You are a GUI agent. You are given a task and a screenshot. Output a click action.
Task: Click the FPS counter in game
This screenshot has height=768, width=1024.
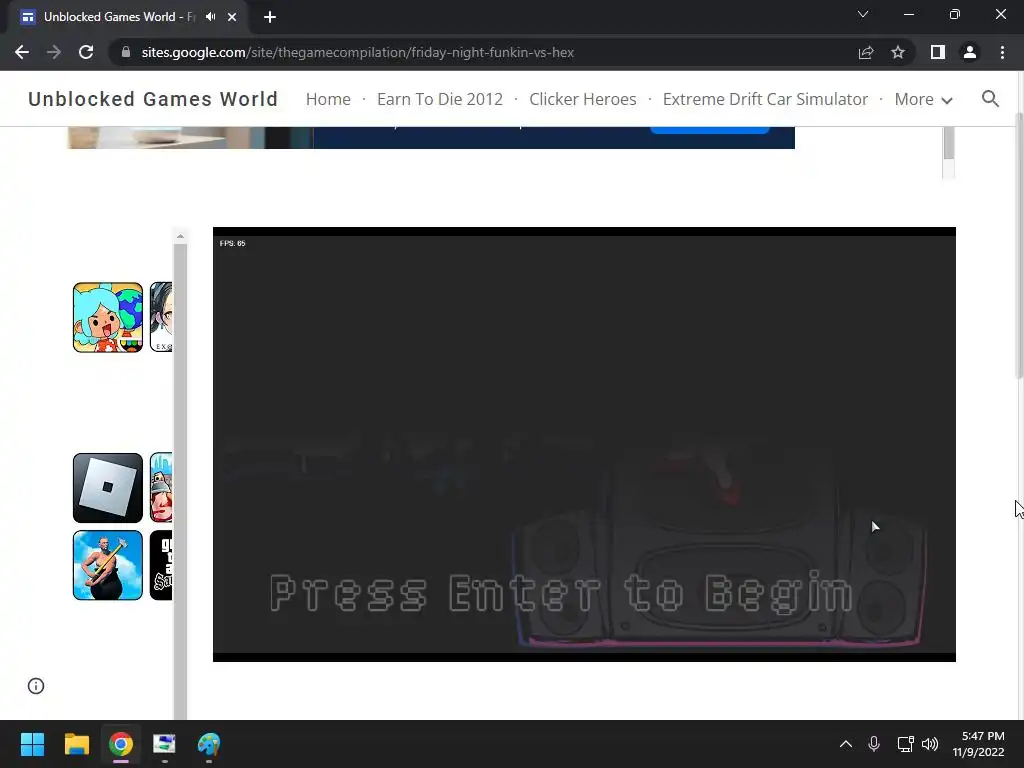click(232, 243)
